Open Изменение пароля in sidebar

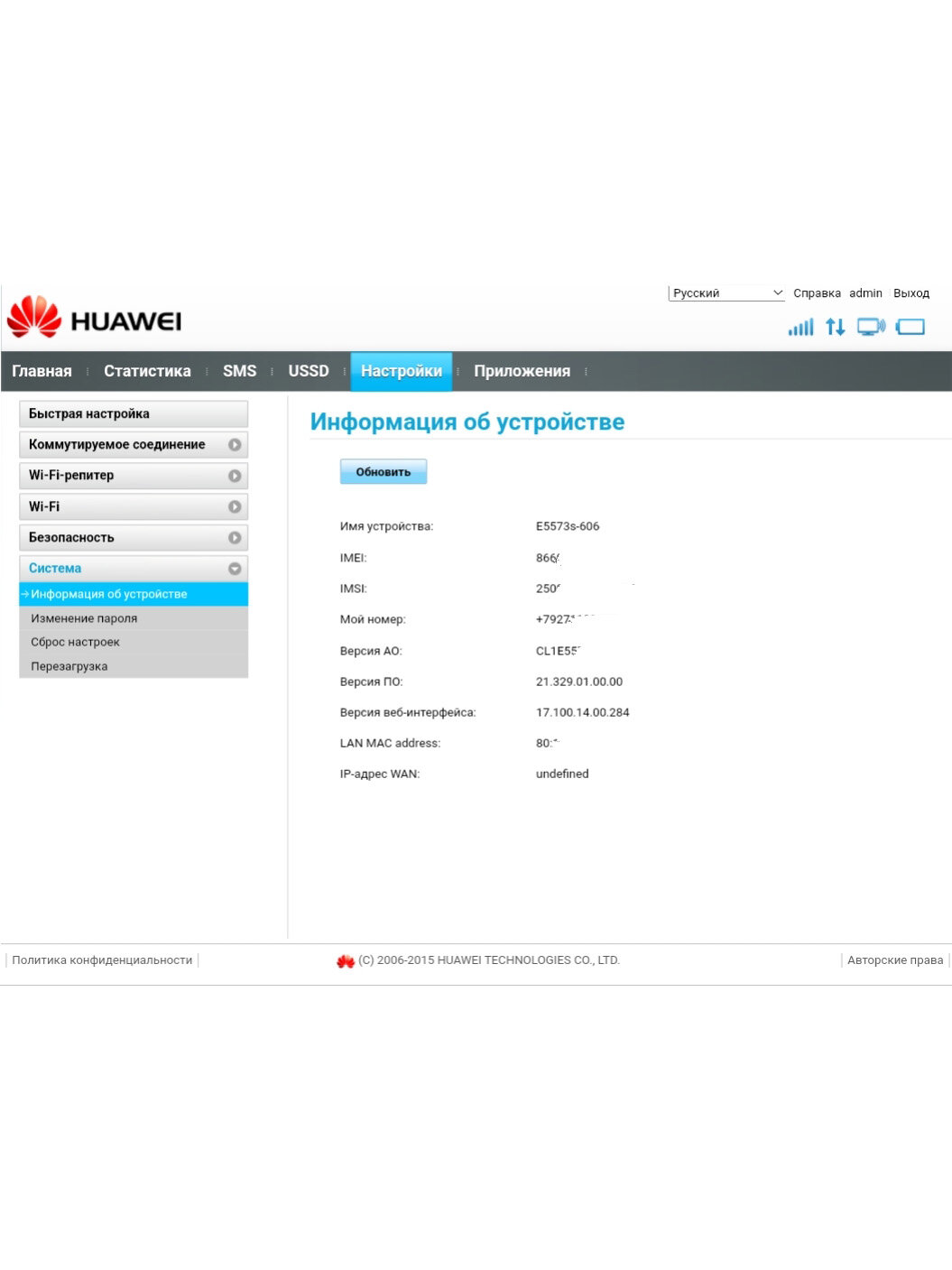click(134, 618)
